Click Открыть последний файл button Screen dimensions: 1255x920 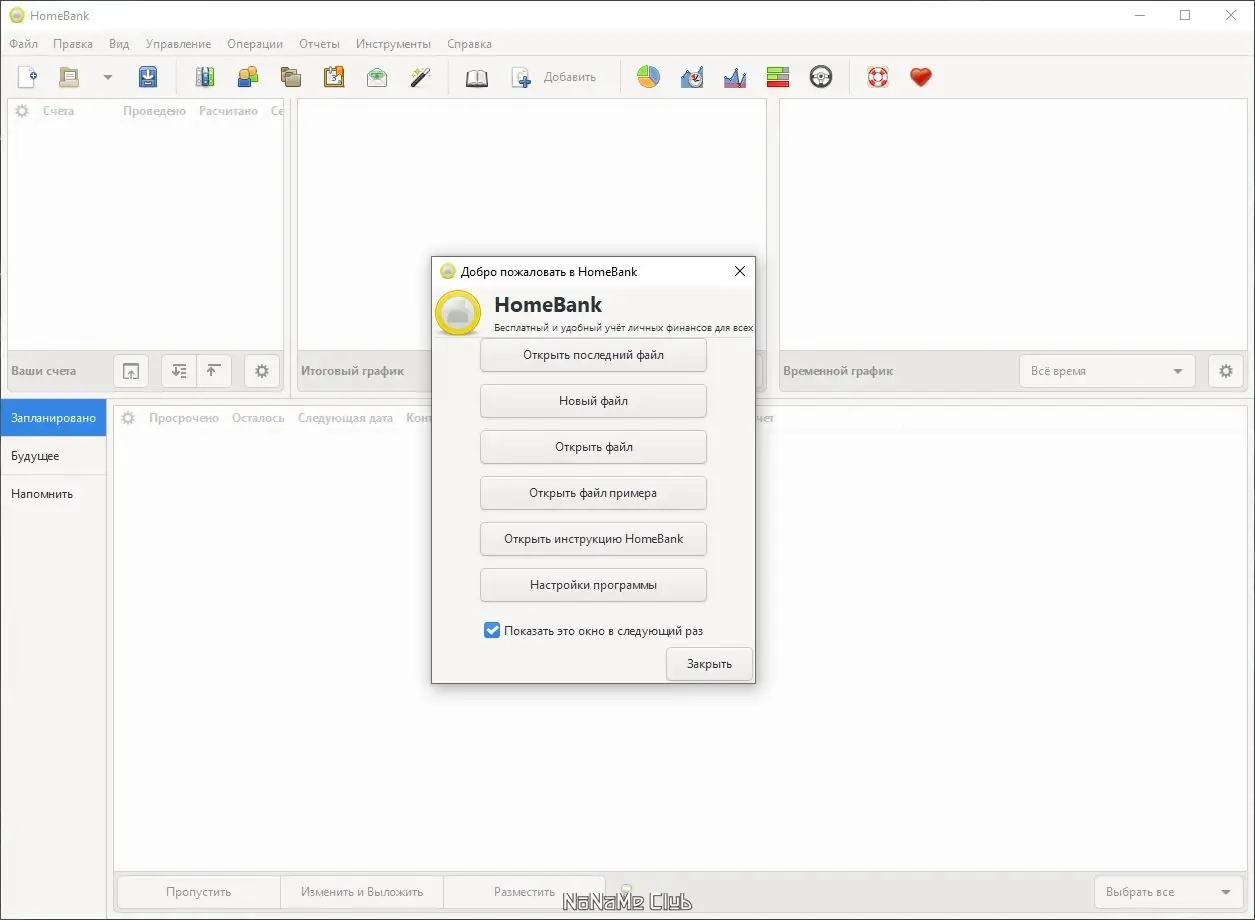tap(593, 355)
